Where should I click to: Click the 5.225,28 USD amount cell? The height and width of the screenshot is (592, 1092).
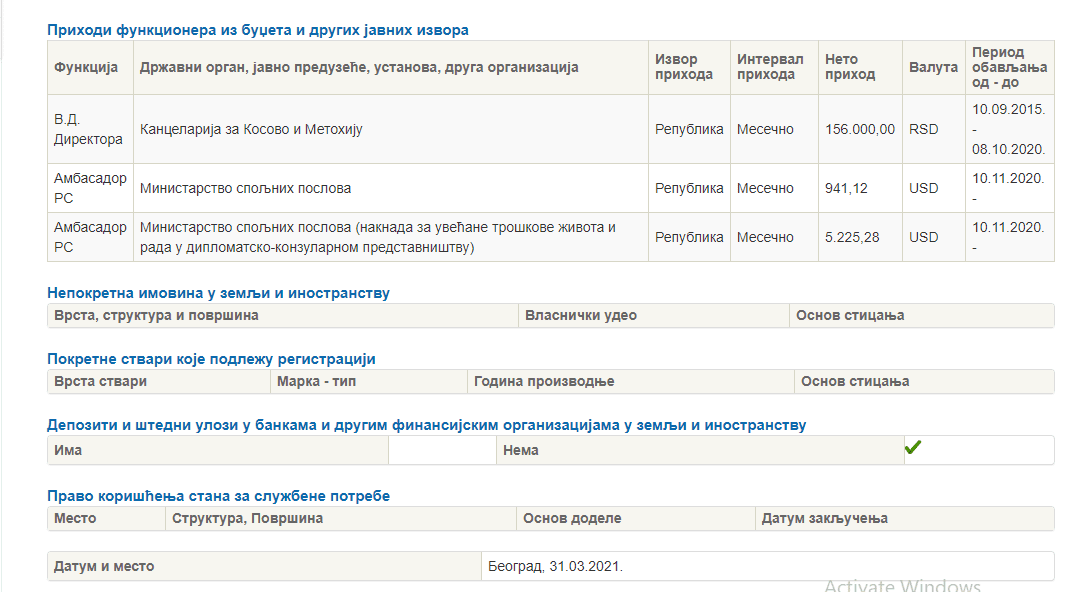860,237
